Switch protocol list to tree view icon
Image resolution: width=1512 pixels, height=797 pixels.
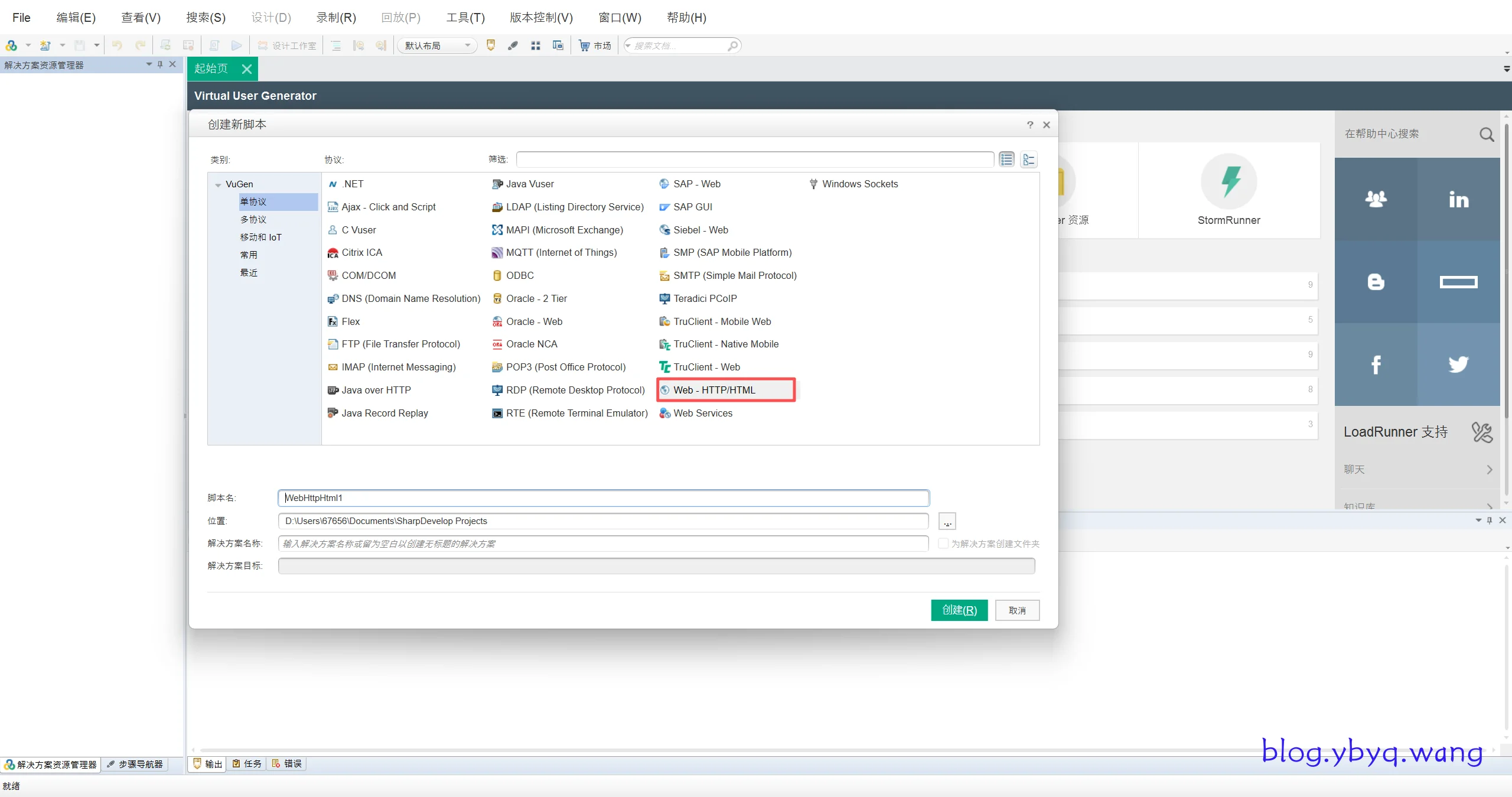(x=1029, y=160)
